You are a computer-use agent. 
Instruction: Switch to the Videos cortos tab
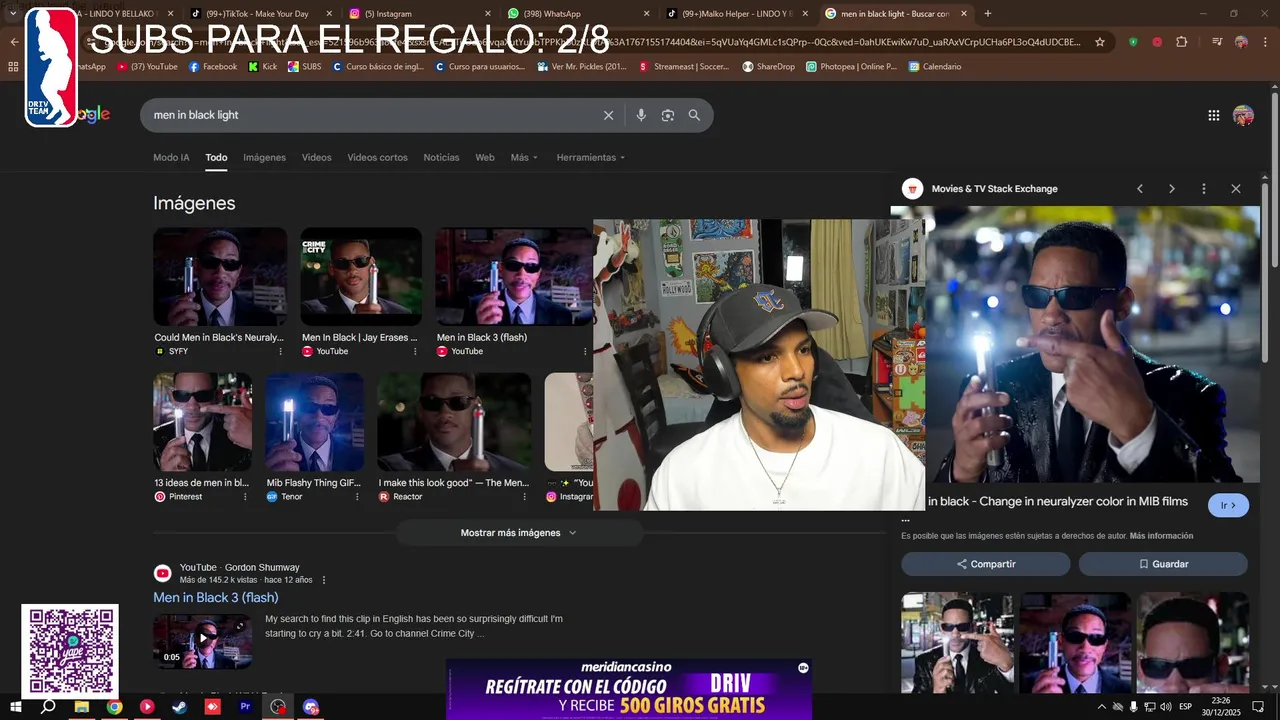(x=377, y=158)
